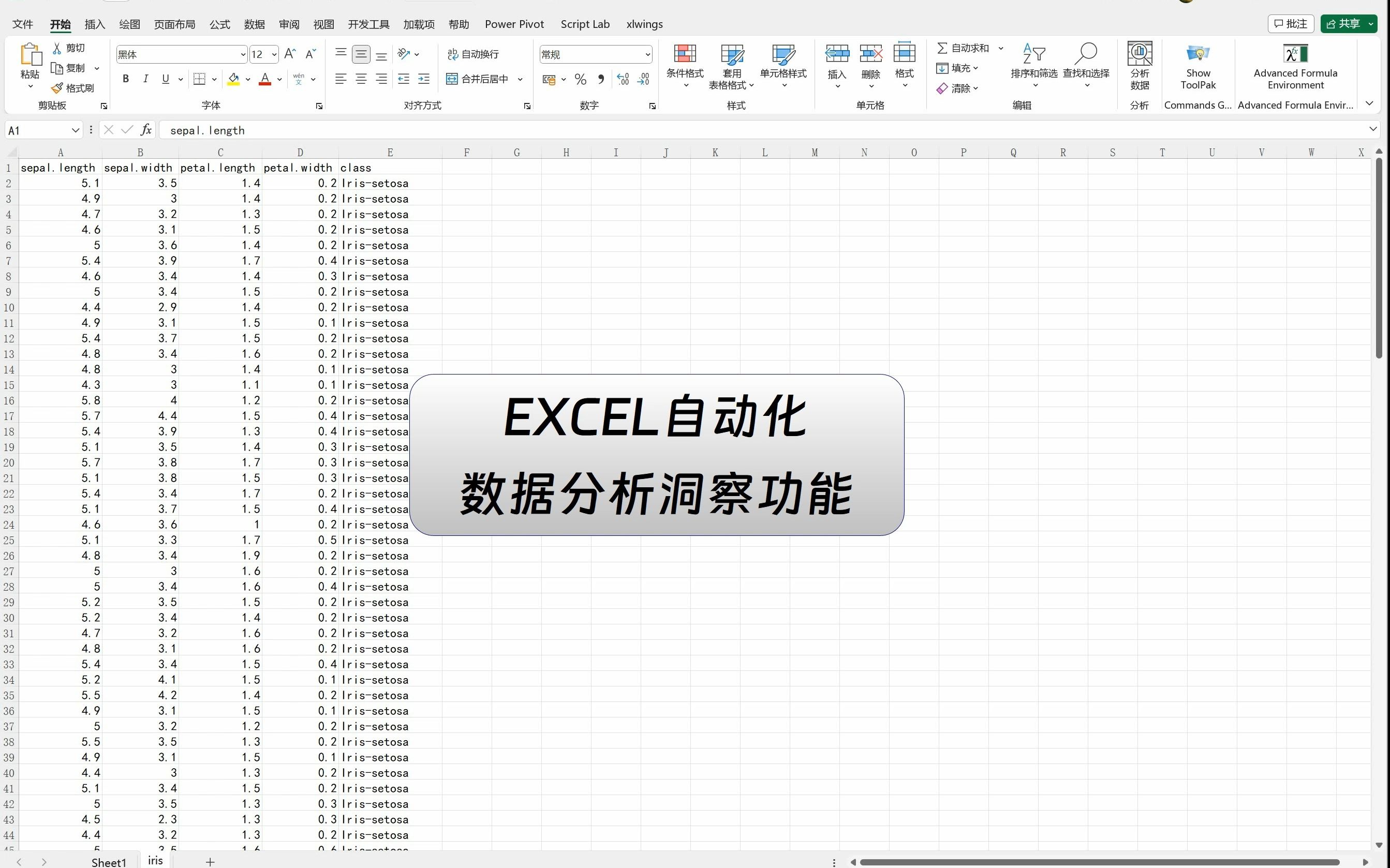The image size is (1390, 868).
Task: Collapse the ribbon with the chevron
Action: tap(1369, 103)
